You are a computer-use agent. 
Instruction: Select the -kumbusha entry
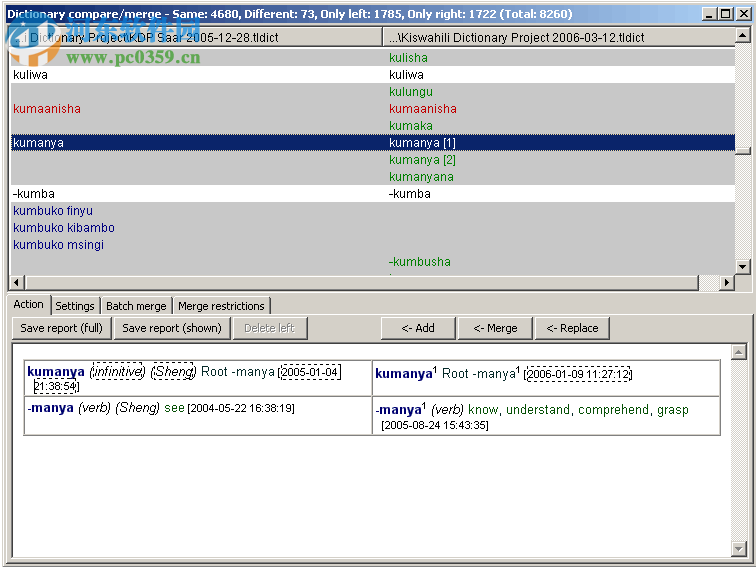(419, 262)
